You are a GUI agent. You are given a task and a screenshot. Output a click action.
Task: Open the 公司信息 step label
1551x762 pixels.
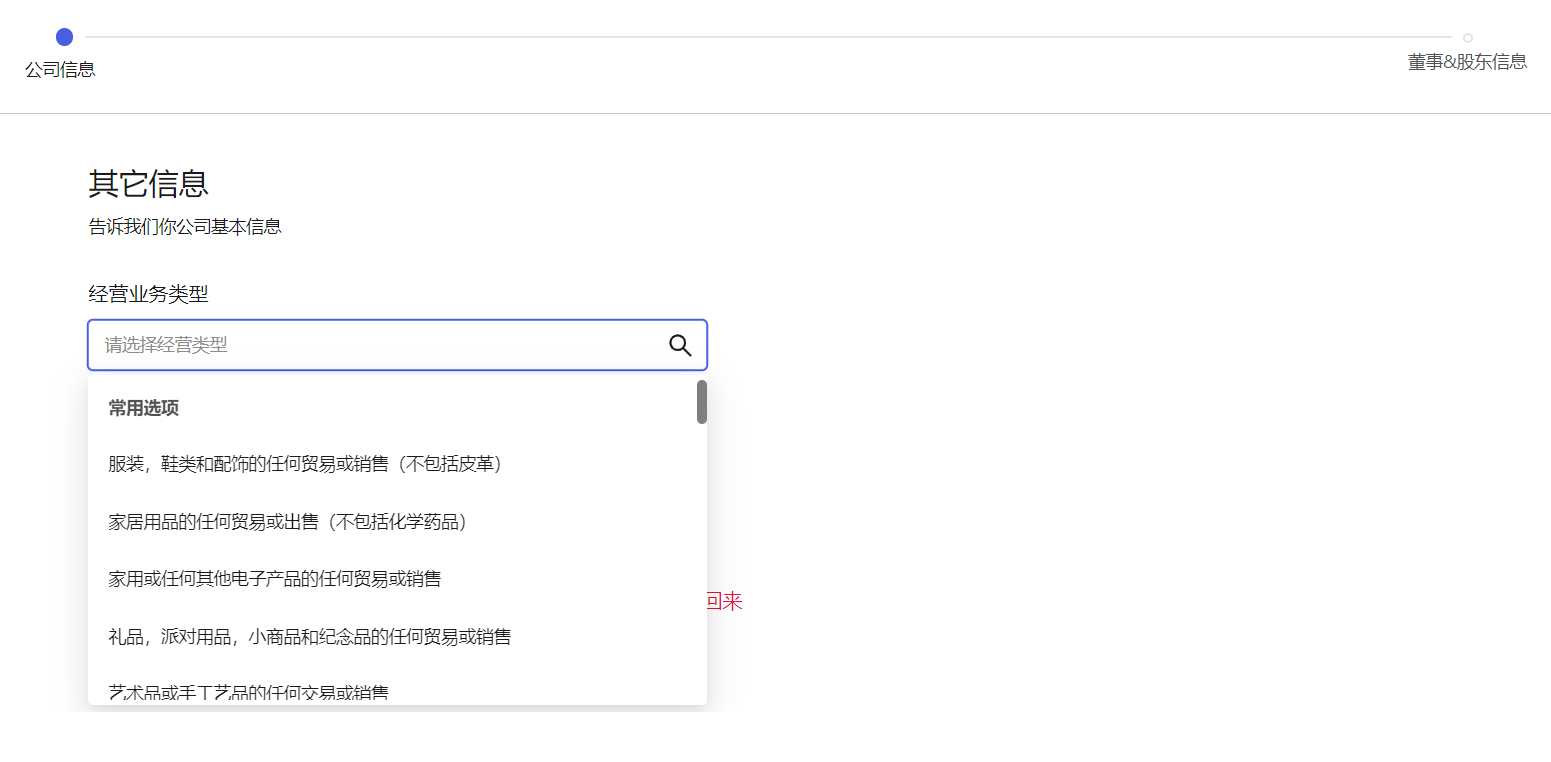pos(61,69)
